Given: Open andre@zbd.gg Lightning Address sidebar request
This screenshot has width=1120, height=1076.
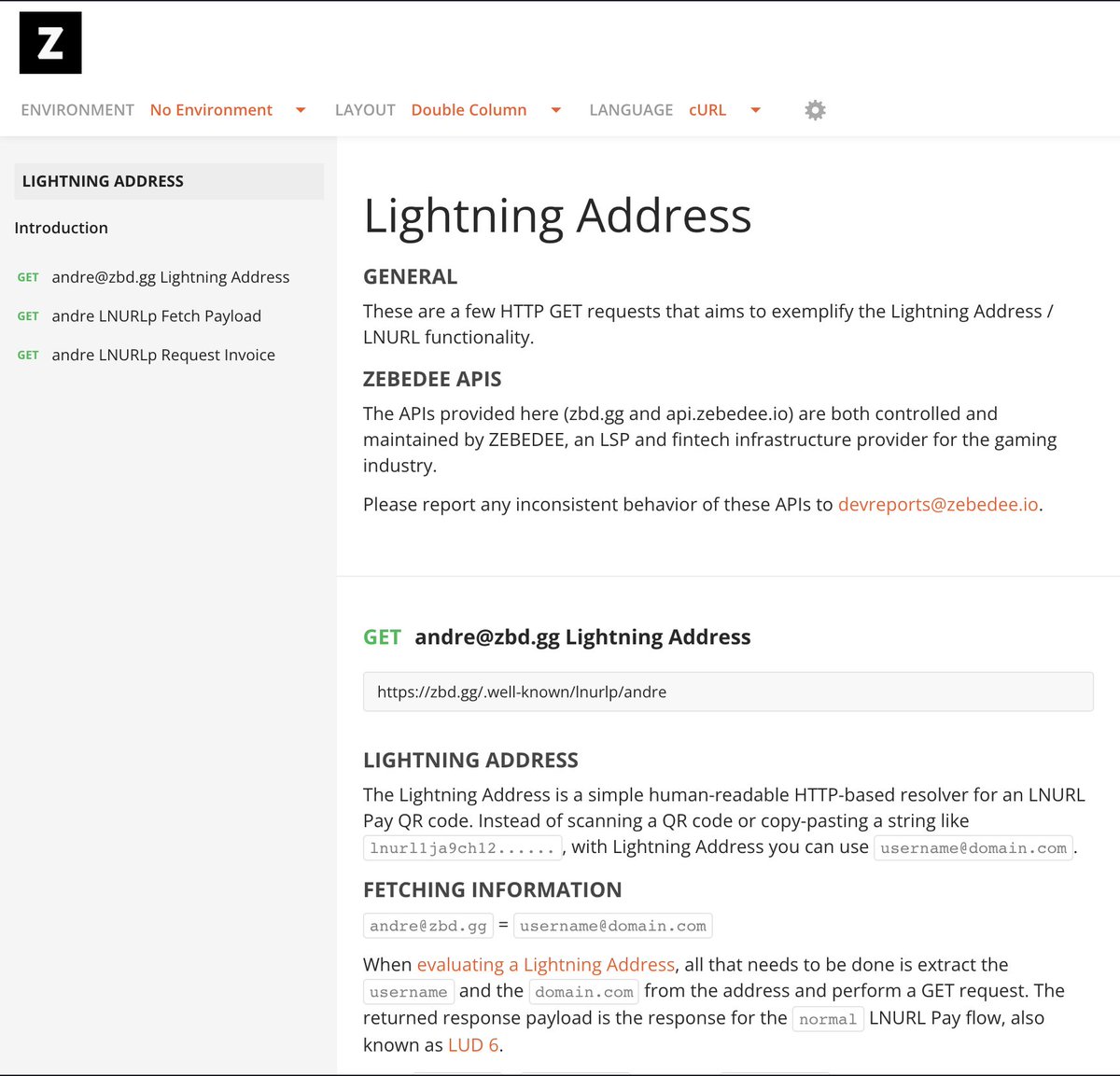Looking at the screenshot, I should 171,277.
